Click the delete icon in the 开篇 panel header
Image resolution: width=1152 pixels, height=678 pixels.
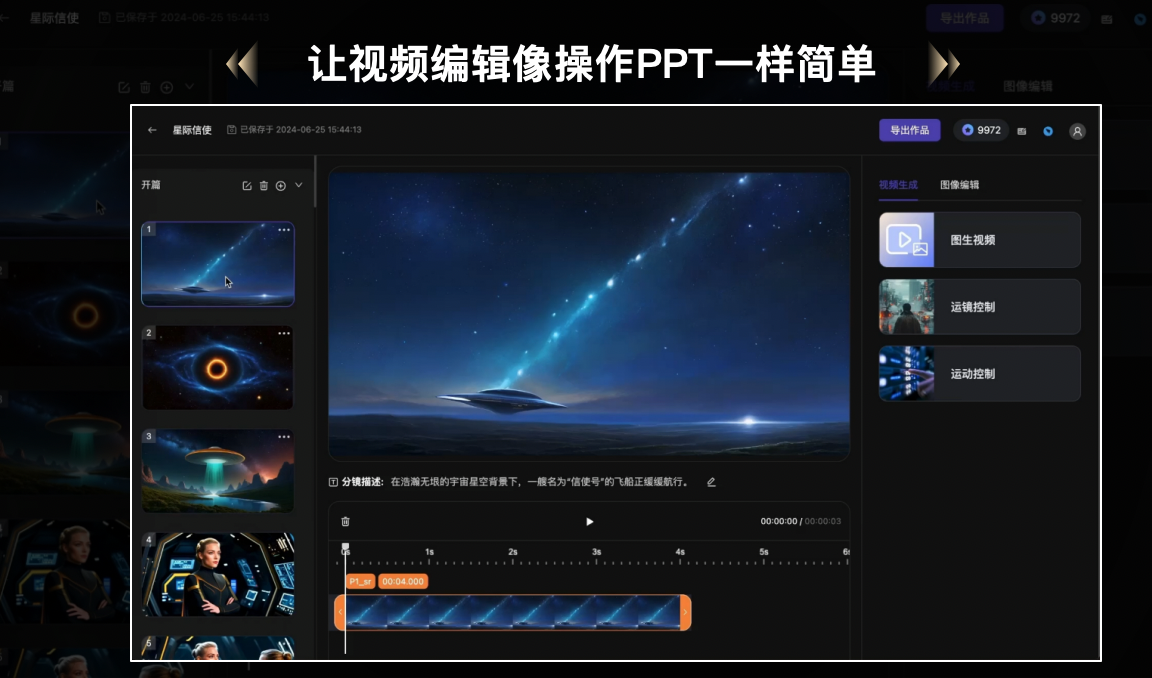pos(264,185)
